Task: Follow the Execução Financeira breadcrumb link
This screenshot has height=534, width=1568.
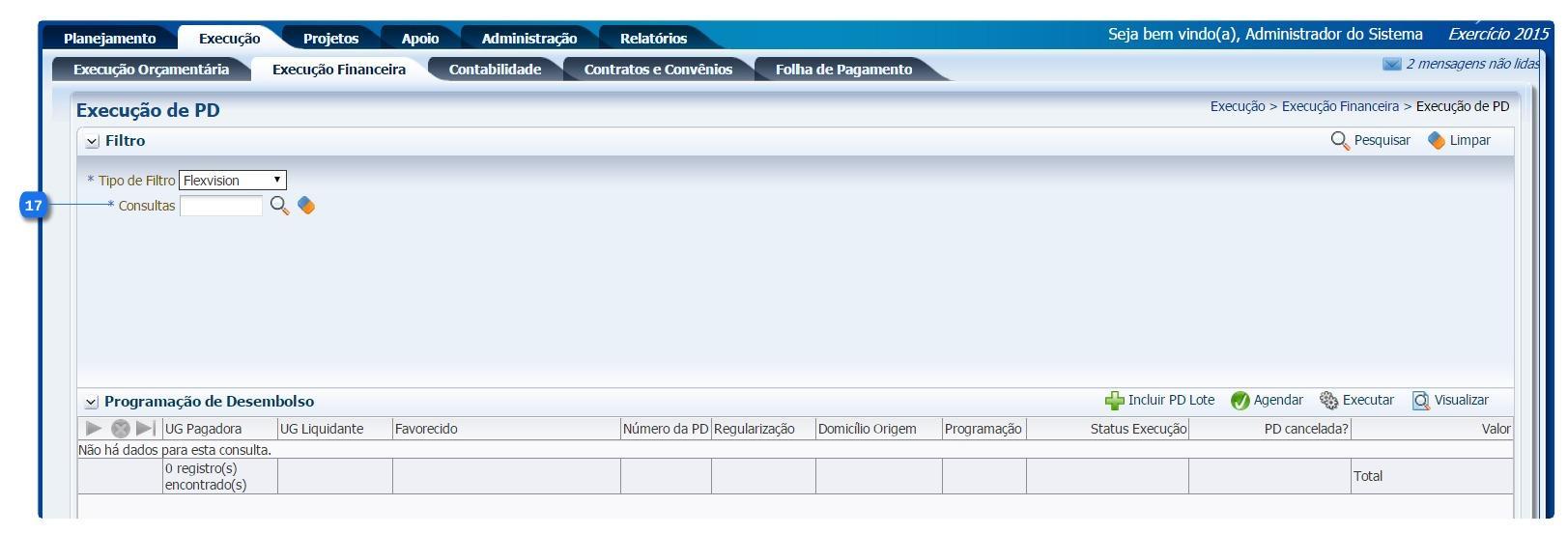Action: pos(1339,106)
